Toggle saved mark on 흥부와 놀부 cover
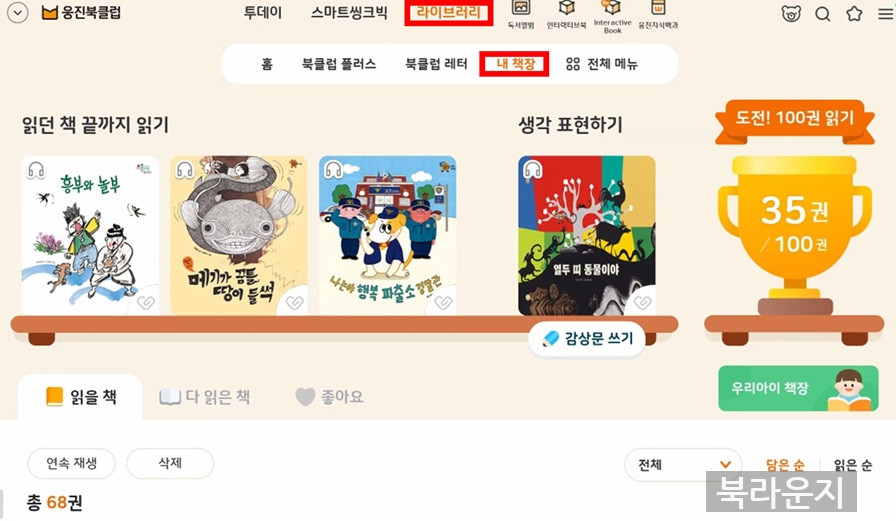The width and height of the screenshot is (896, 521). point(146,302)
